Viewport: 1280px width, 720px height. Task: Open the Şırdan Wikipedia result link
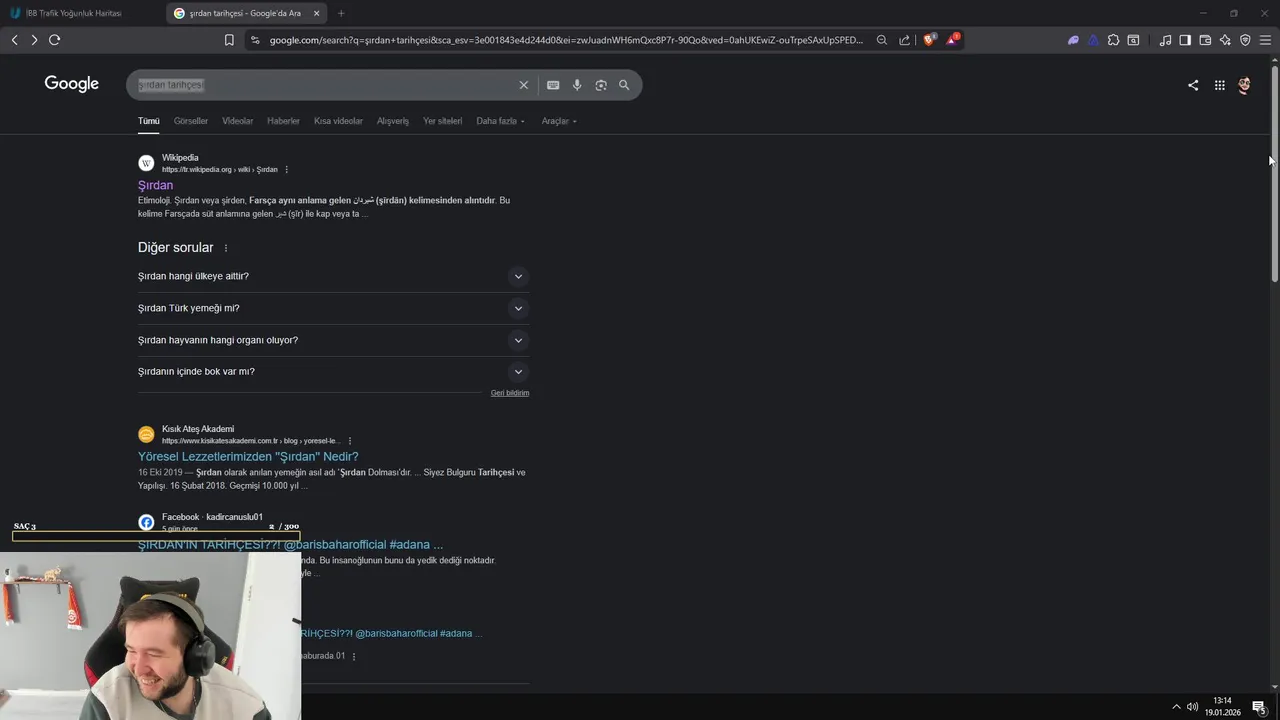(156, 185)
